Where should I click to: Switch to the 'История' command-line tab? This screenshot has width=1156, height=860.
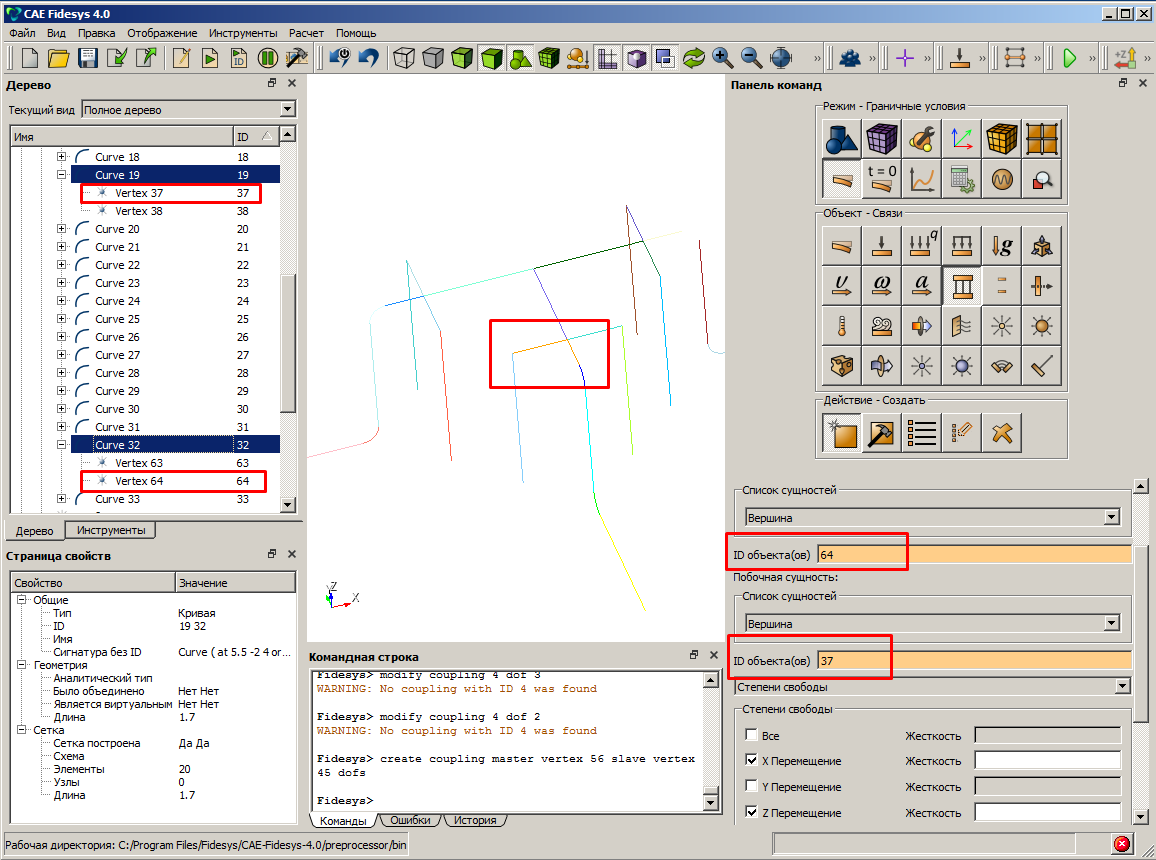(475, 820)
